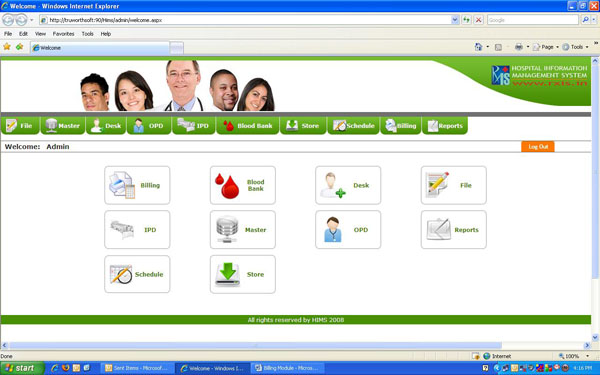Open the Favorites Center star icon
600x375 pixels.
pos(7,47)
